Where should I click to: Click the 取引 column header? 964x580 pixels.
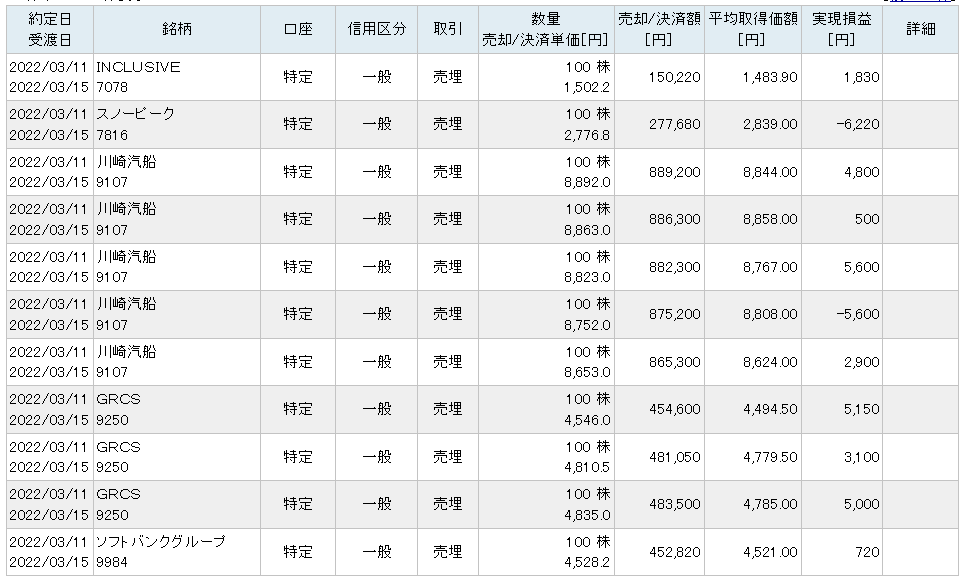point(448,30)
